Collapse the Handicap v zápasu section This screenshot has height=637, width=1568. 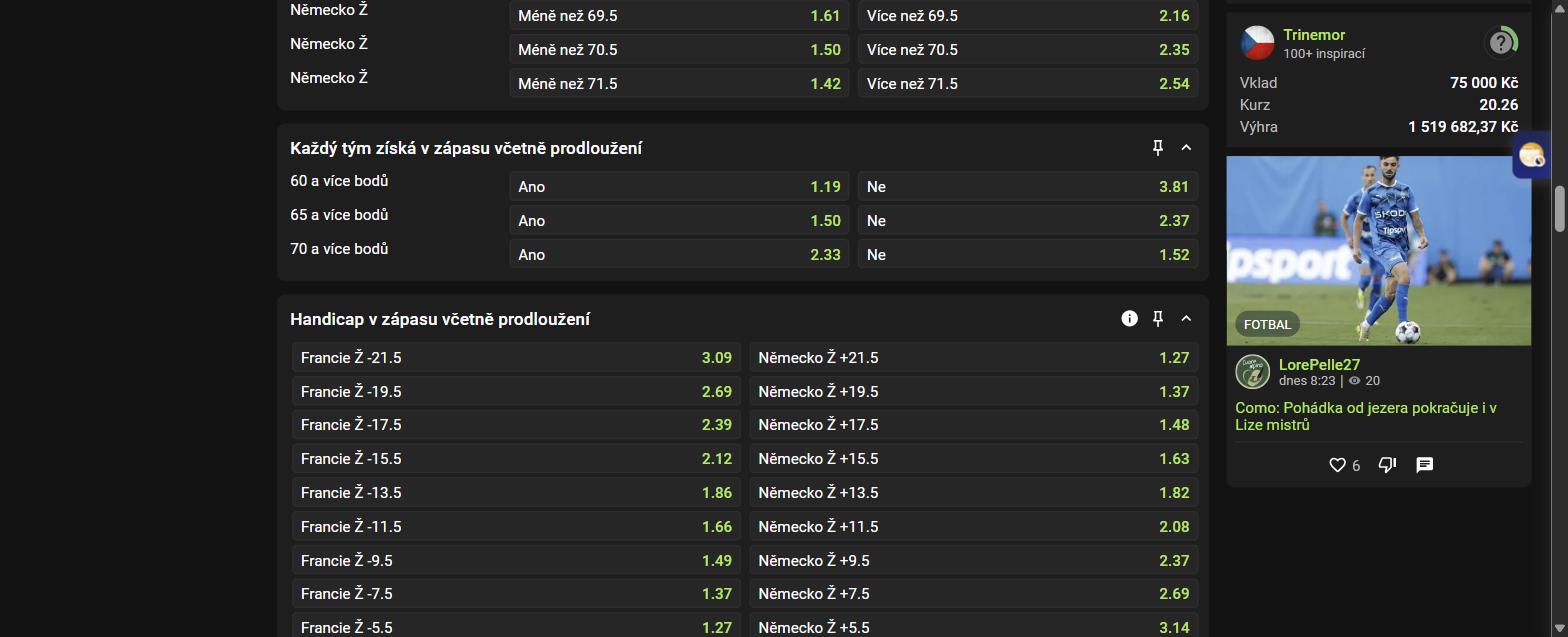click(x=1186, y=319)
